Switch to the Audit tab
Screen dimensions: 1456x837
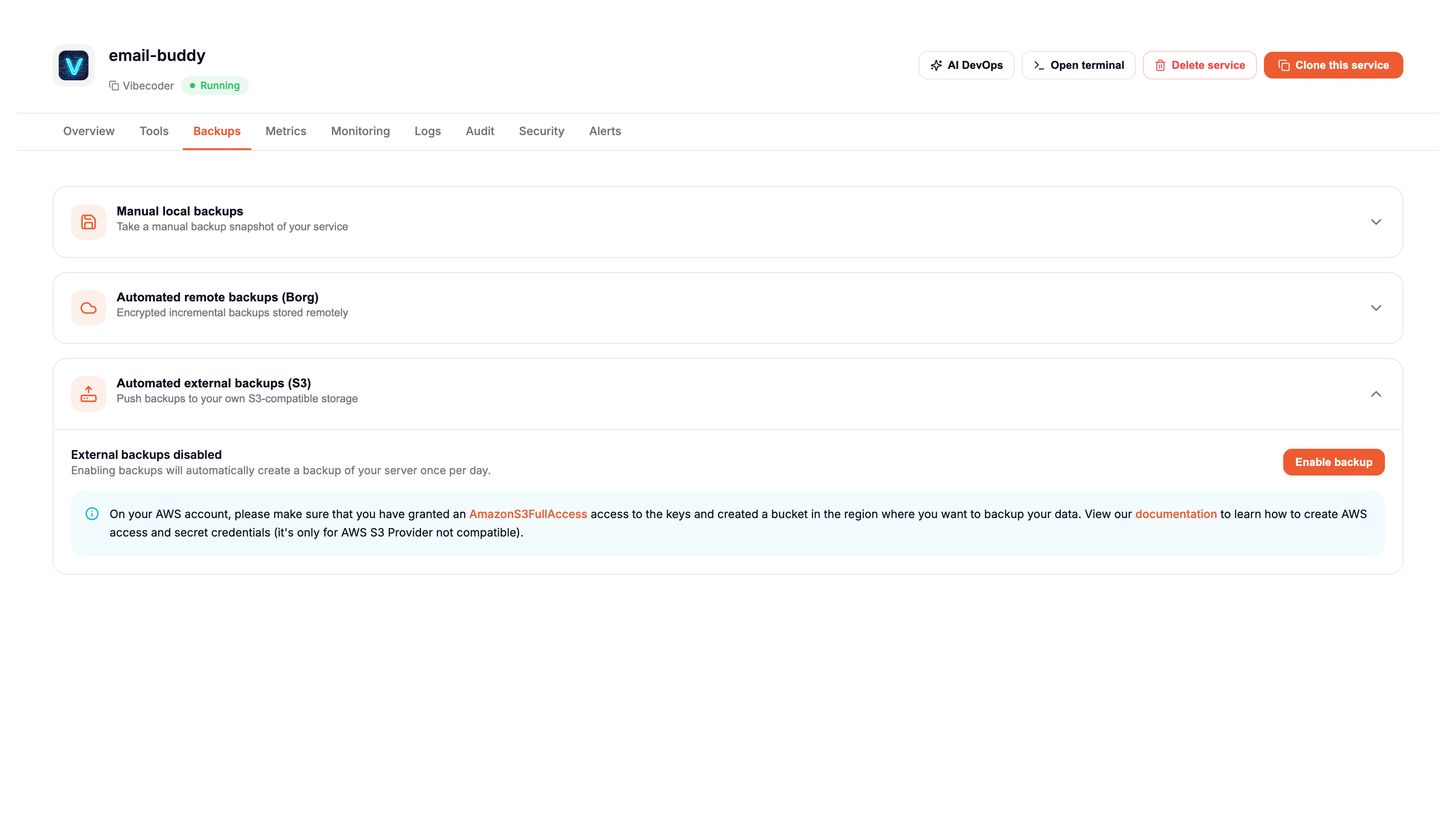point(480,131)
